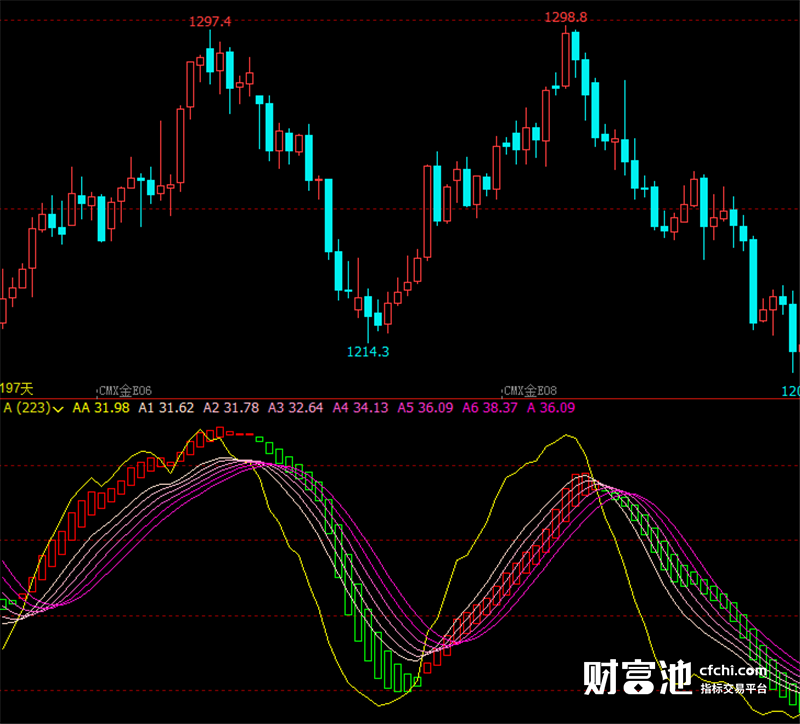Click the CMX金E08 contract marker
800x724 pixels.
530,391
